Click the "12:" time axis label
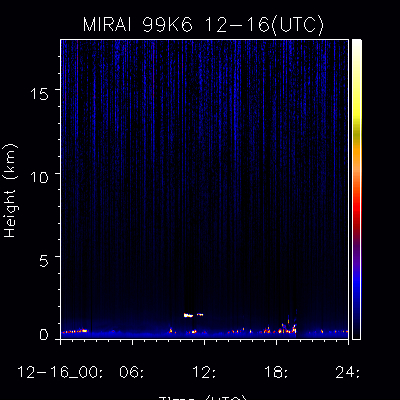 204,372
